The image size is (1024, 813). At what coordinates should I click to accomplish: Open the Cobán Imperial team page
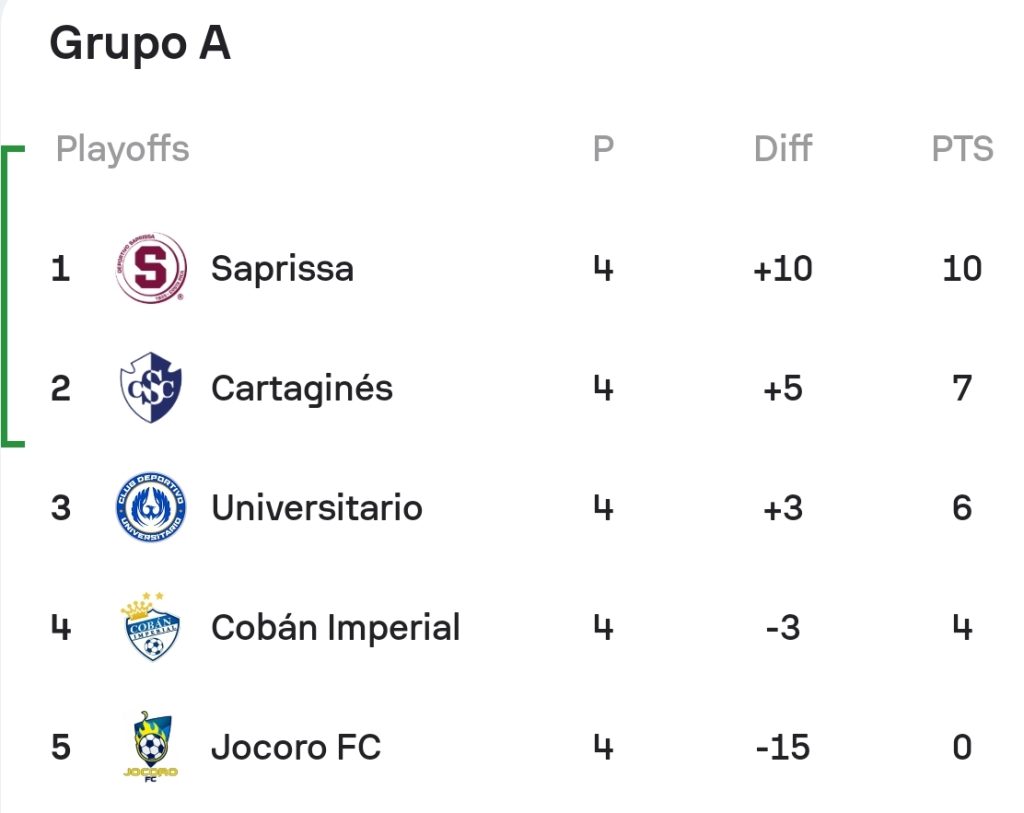pos(336,628)
